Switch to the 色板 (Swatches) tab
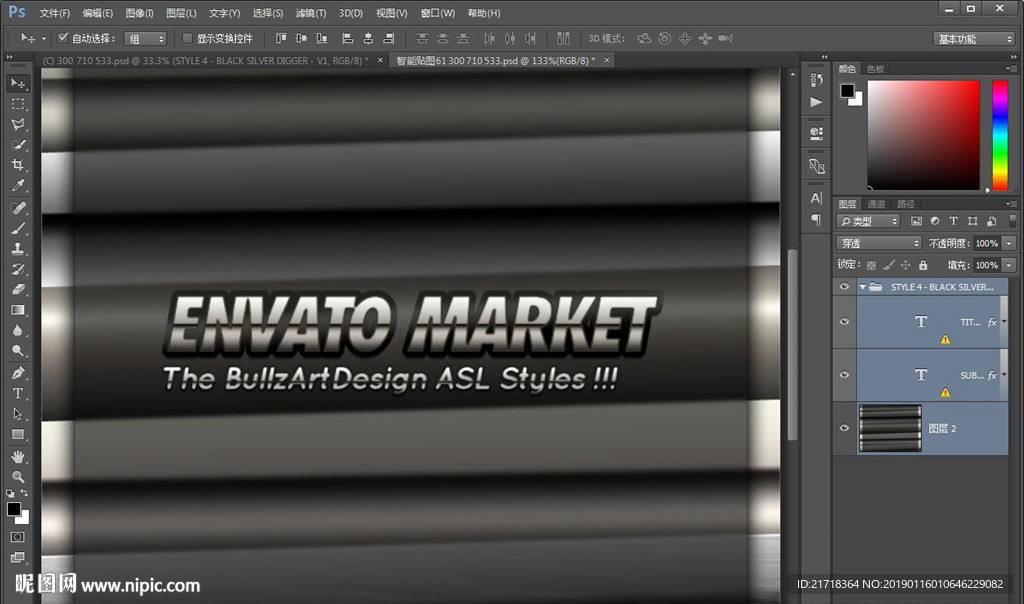This screenshot has width=1024, height=604. tap(875, 69)
